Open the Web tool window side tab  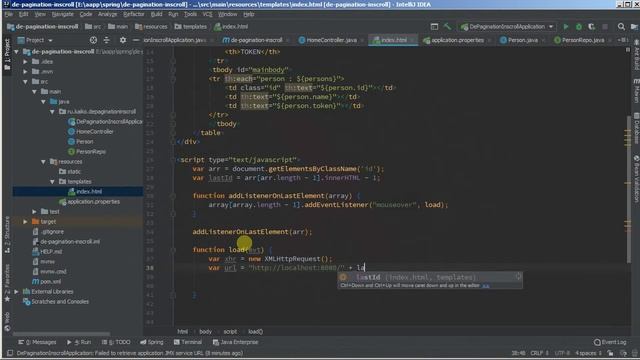click(x=7, y=322)
